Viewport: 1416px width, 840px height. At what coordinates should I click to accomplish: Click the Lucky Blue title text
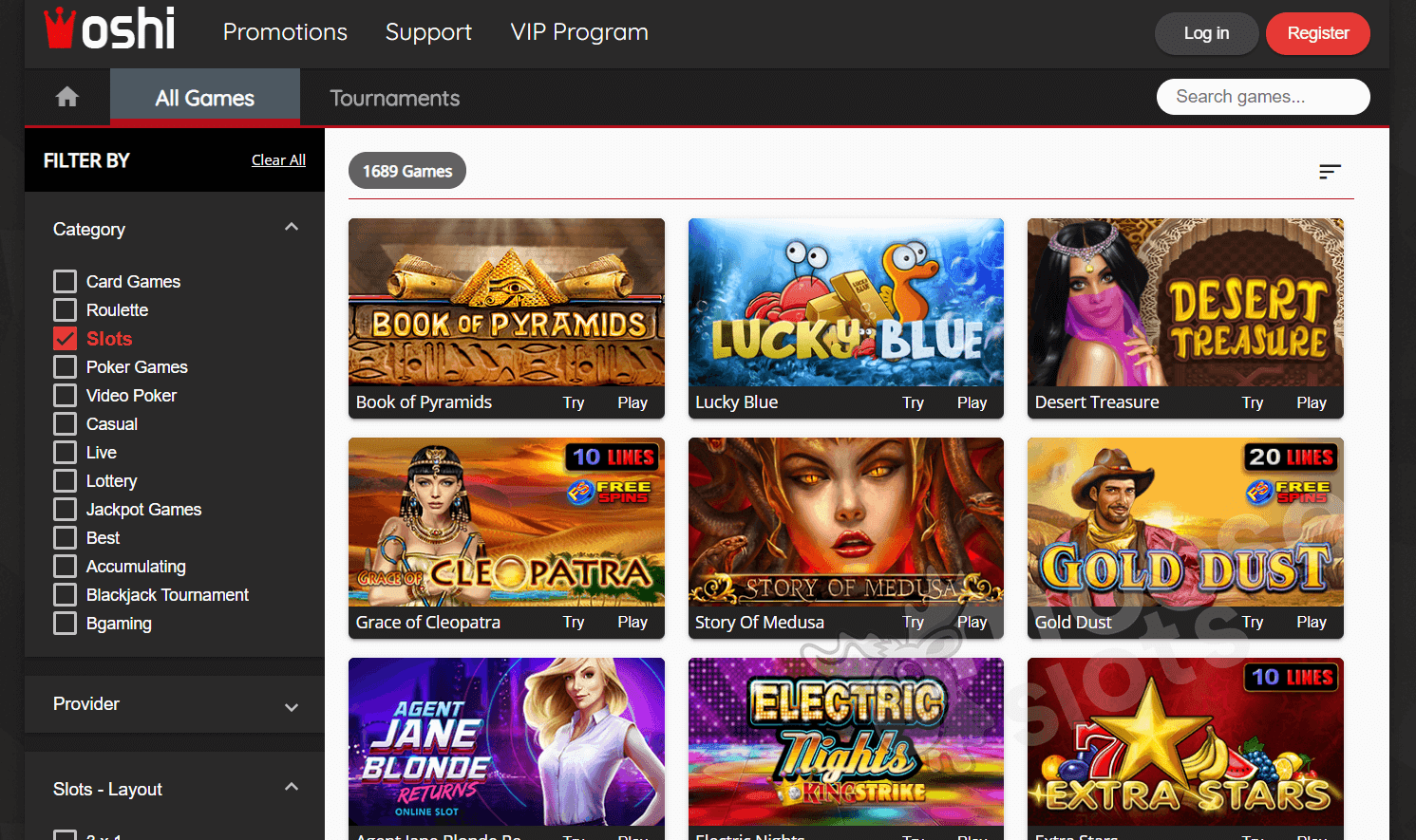(x=737, y=402)
